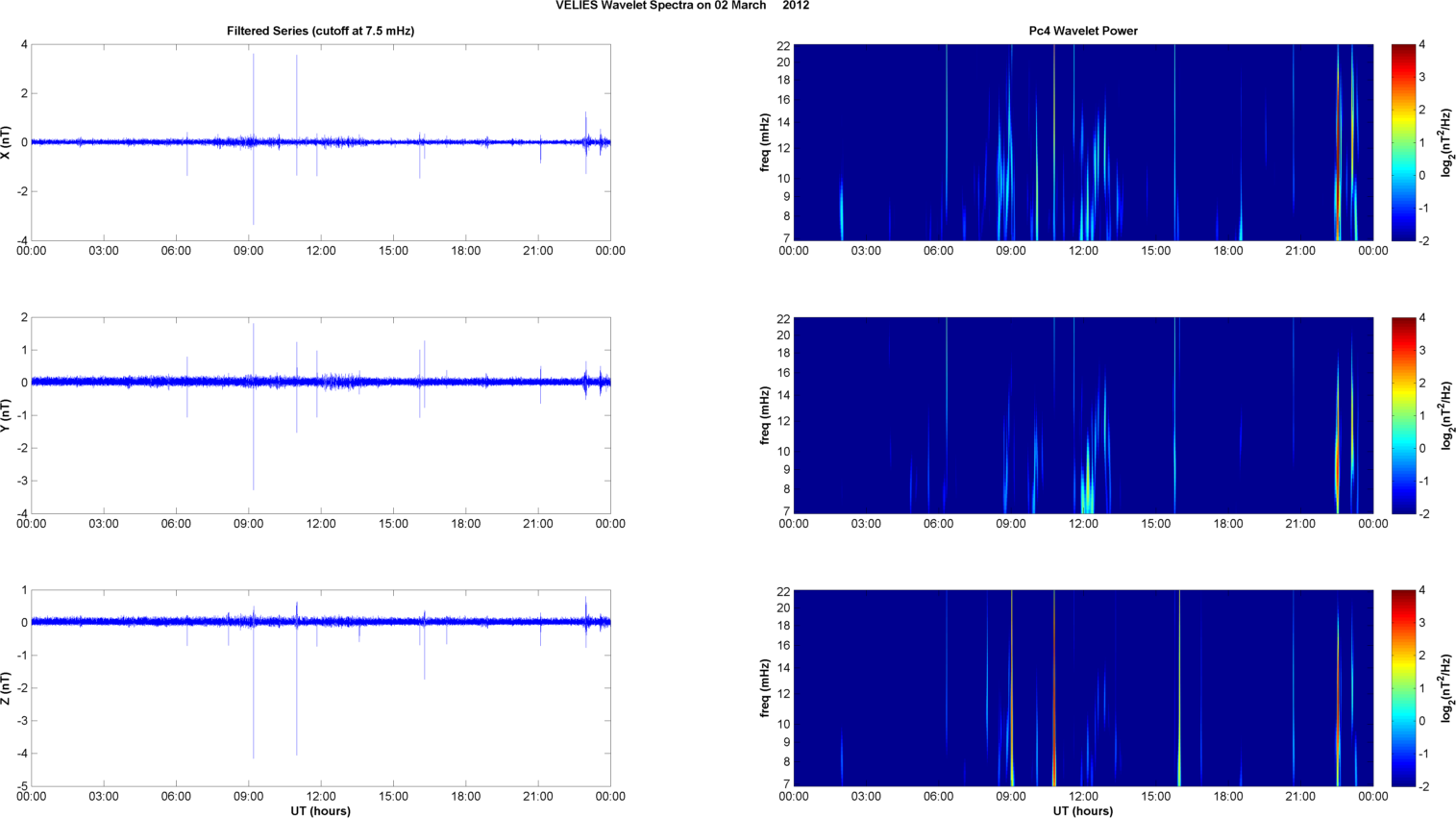
Task: Open the top Pc4 wavelet spectrogram
Action: [1083, 142]
